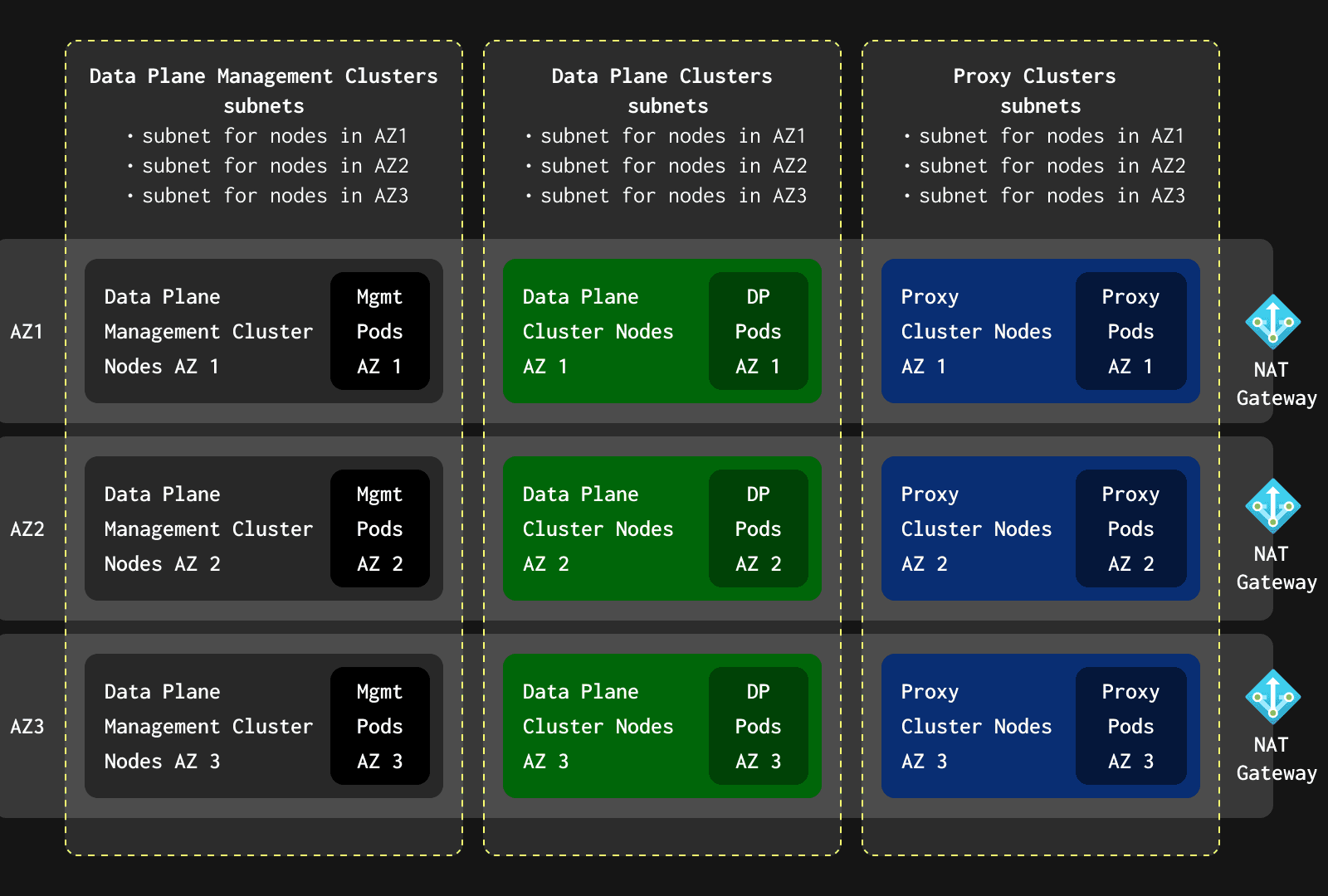Click the AZ3 row label

27,727
